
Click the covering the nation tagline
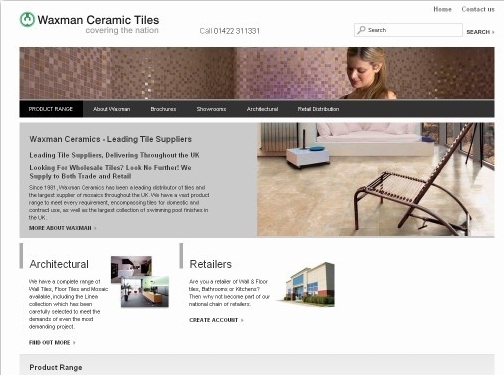[122, 30]
